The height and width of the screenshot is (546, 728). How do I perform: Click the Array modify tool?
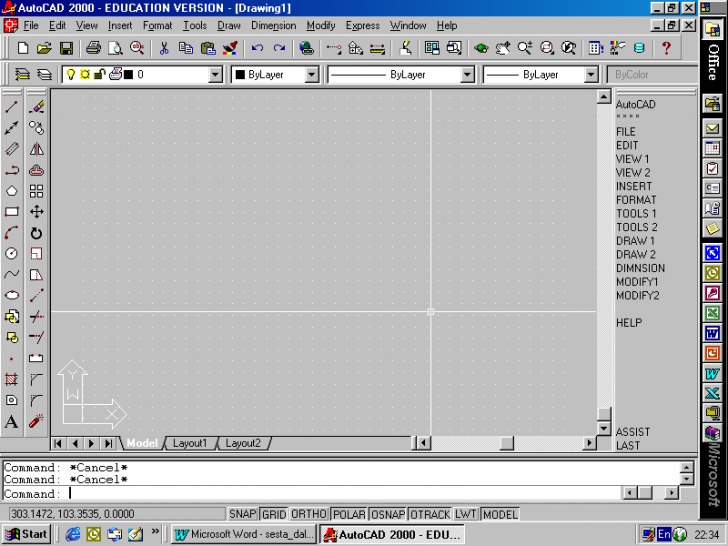[x=36, y=191]
